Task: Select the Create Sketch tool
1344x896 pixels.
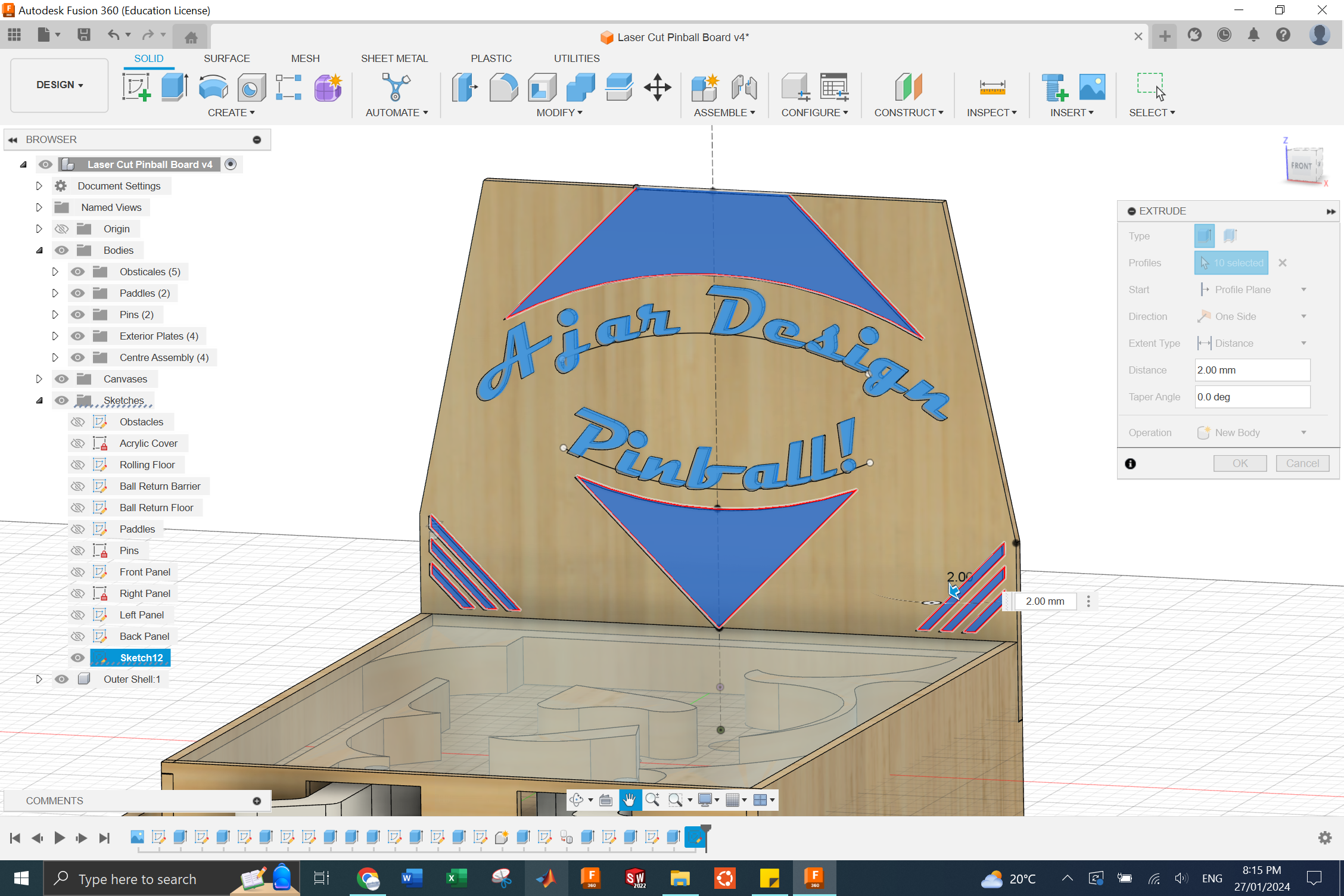Action: coord(136,87)
